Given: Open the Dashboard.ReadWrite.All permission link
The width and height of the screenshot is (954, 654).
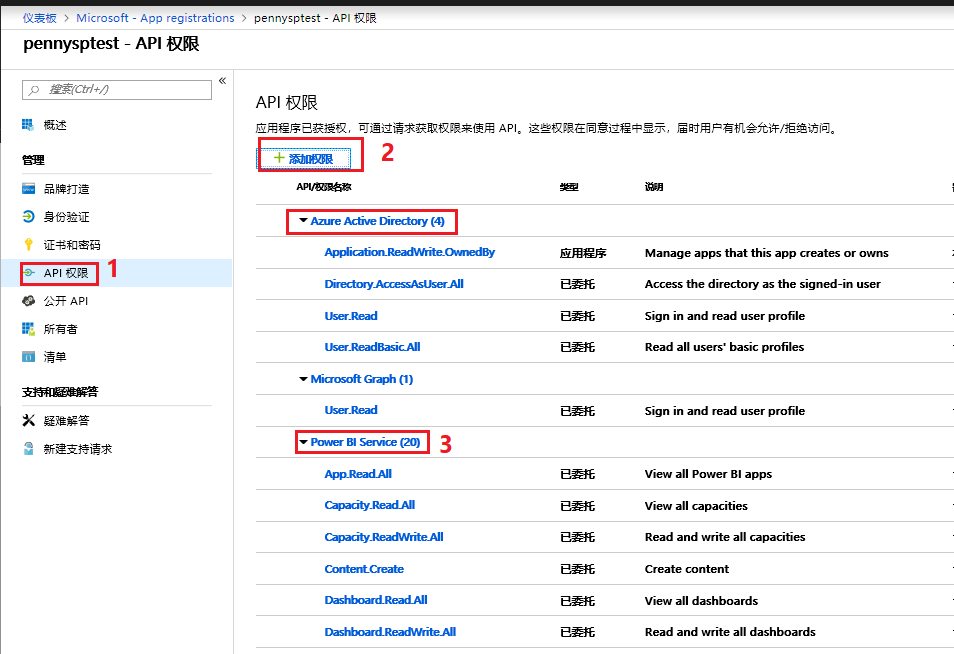Looking at the screenshot, I should coord(390,632).
